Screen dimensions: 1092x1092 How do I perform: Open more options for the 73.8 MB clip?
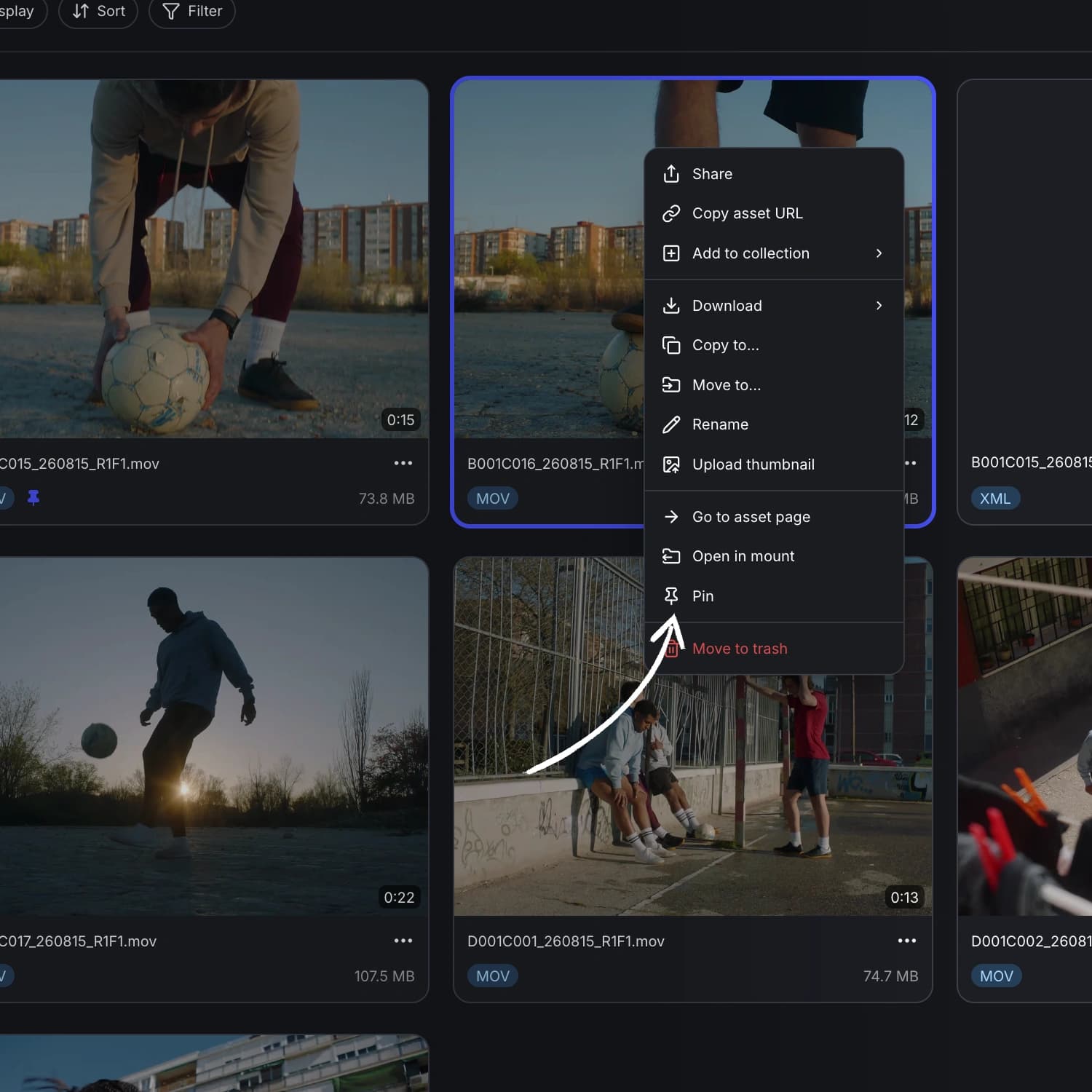(403, 463)
